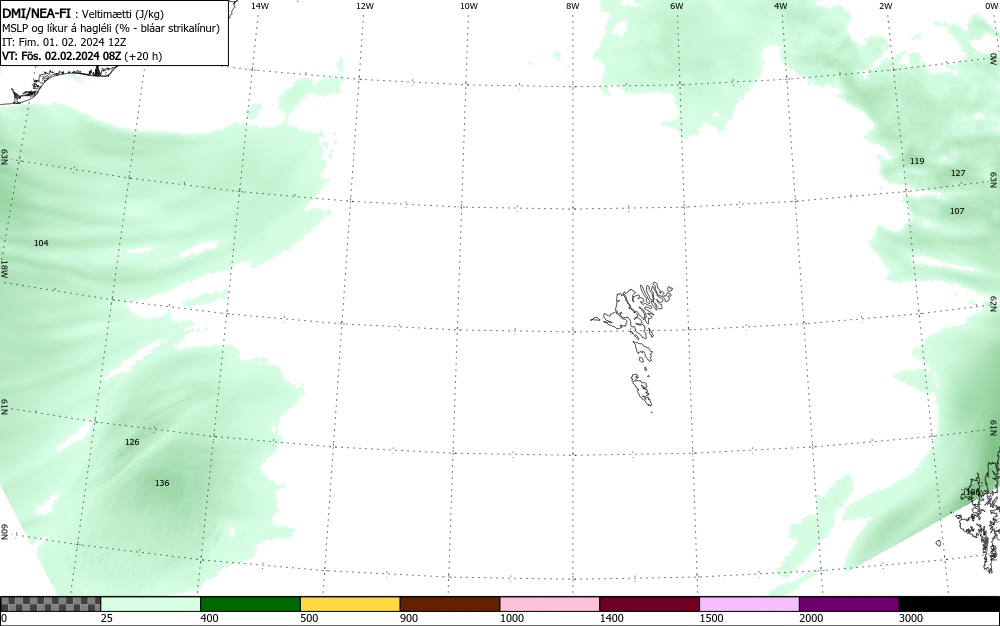Pick the lavender 1500–2000 legend swatch
This screenshot has height=626, width=1000.
(x=749, y=604)
